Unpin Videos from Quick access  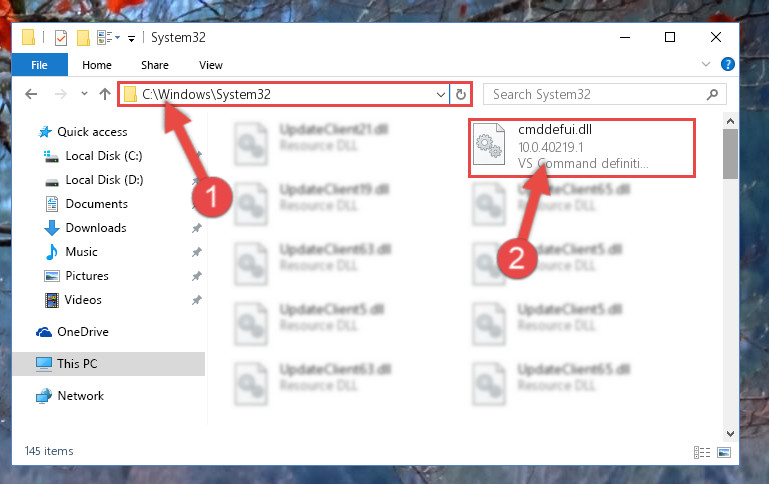tap(197, 300)
